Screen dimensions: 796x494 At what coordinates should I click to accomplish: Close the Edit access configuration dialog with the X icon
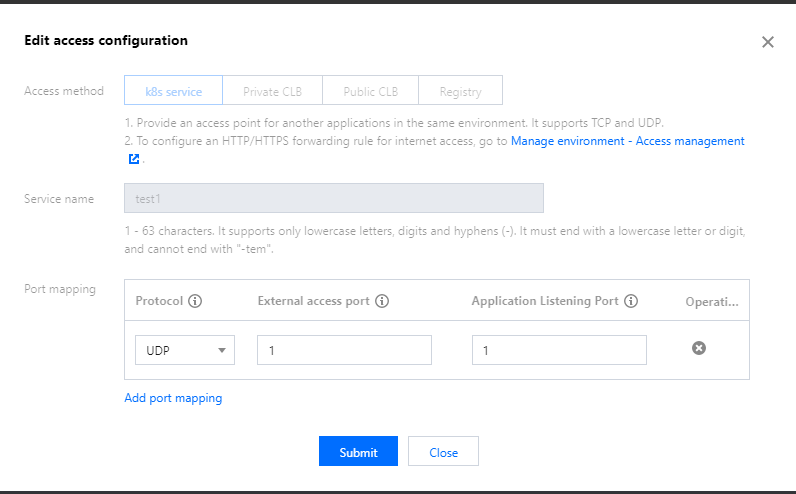(x=767, y=42)
